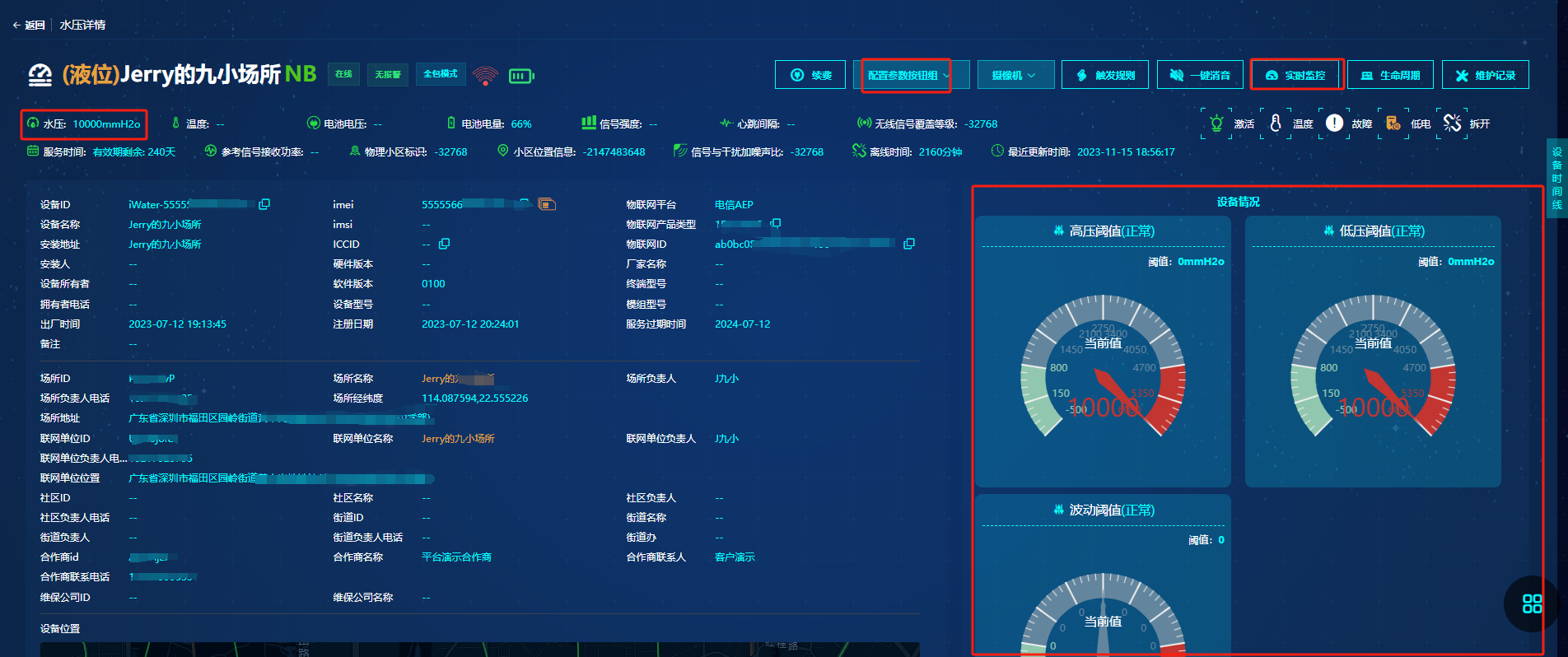The width and height of the screenshot is (1568, 657).
Task: Click the 拆开 broken-link tamper icon
Action: [x=1452, y=123]
